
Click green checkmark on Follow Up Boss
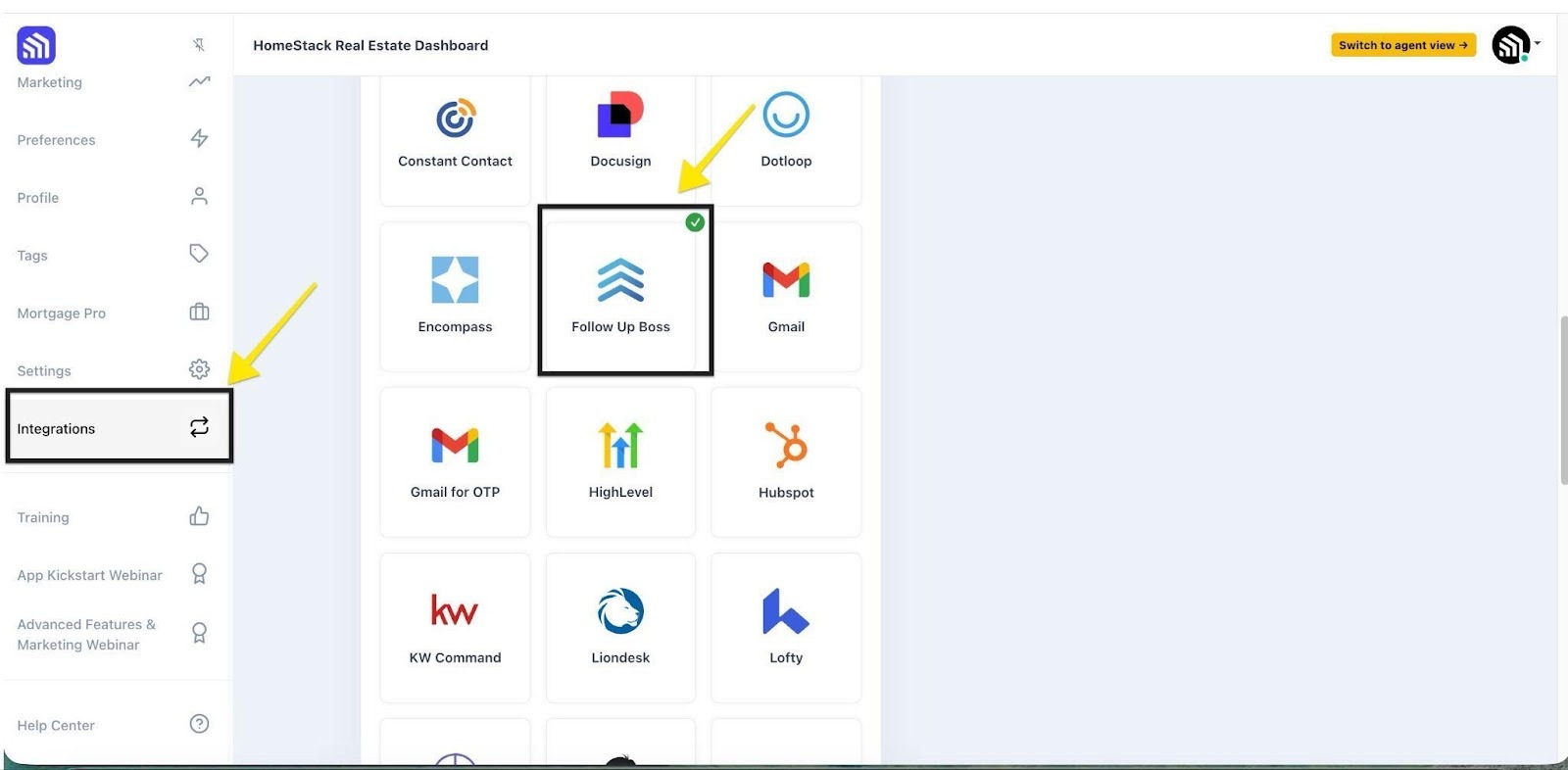[695, 222]
